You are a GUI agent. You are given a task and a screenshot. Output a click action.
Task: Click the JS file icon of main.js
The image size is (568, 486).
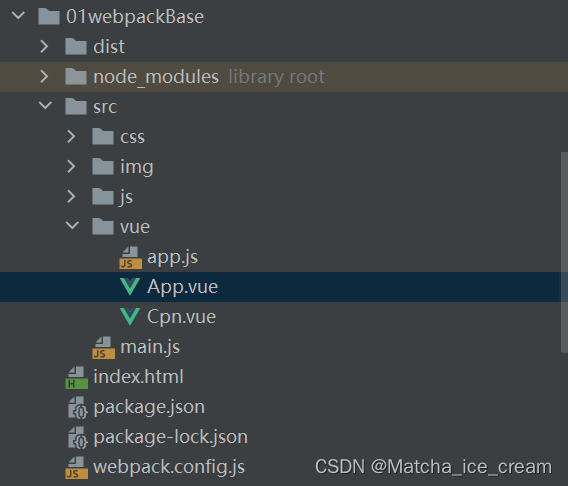pos(104,348)
